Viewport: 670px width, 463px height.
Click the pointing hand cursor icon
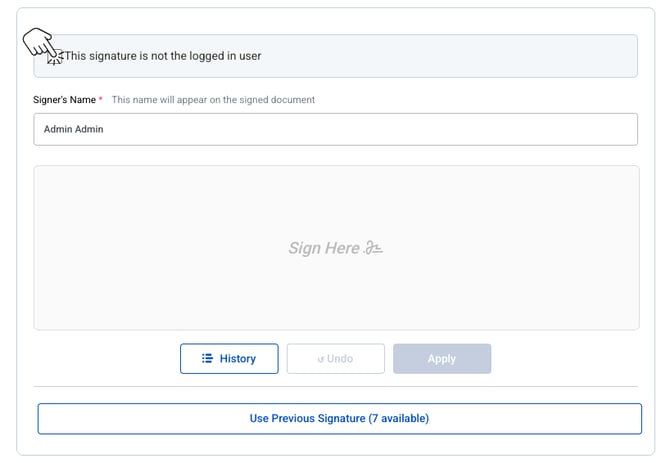[41, 46]
